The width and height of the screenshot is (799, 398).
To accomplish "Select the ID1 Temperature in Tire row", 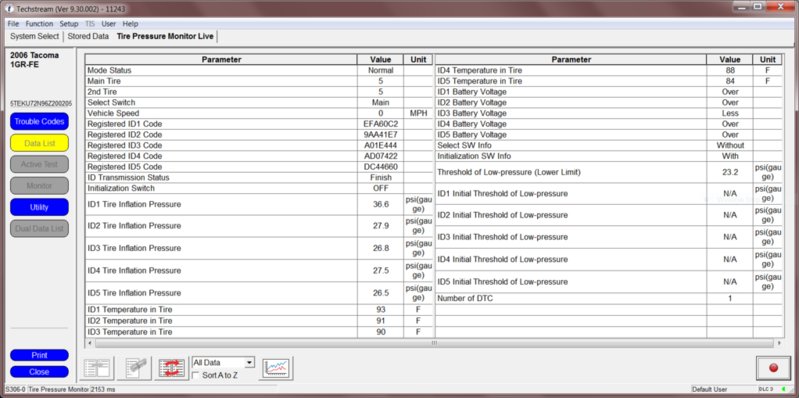I will pos(259,310).
